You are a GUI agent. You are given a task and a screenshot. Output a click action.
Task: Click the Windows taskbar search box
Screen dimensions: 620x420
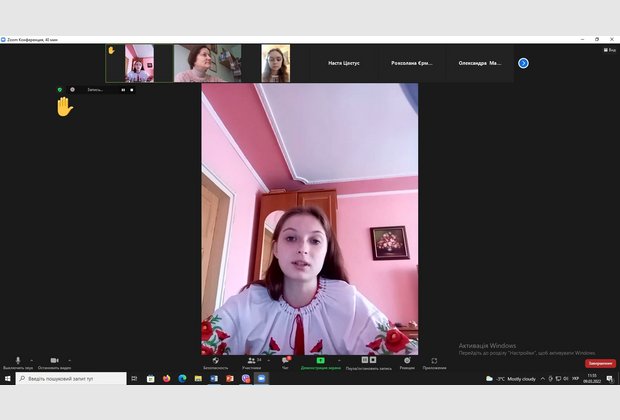(x=70, y=379)
